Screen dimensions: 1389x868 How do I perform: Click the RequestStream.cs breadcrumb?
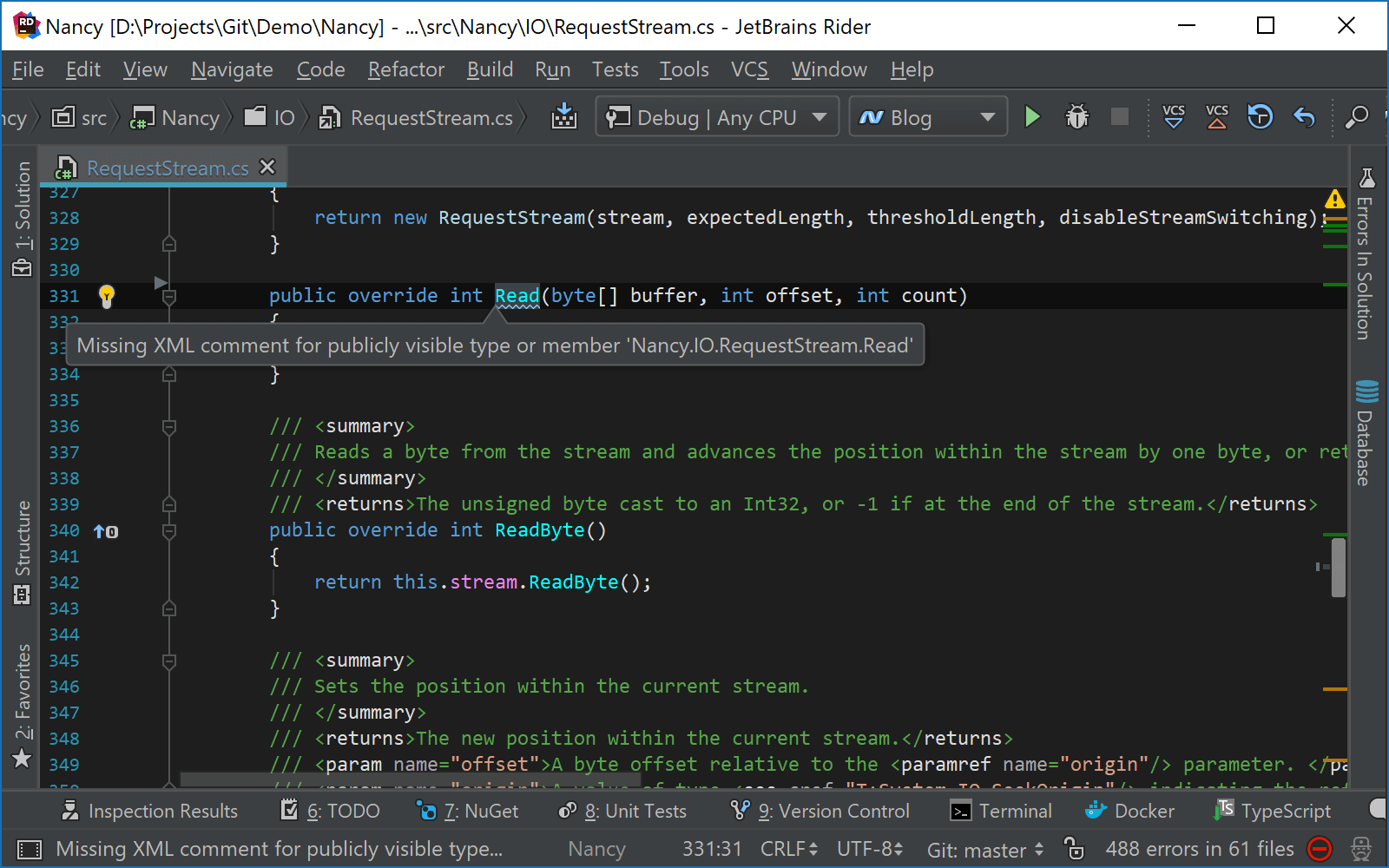tap(416, 117)
